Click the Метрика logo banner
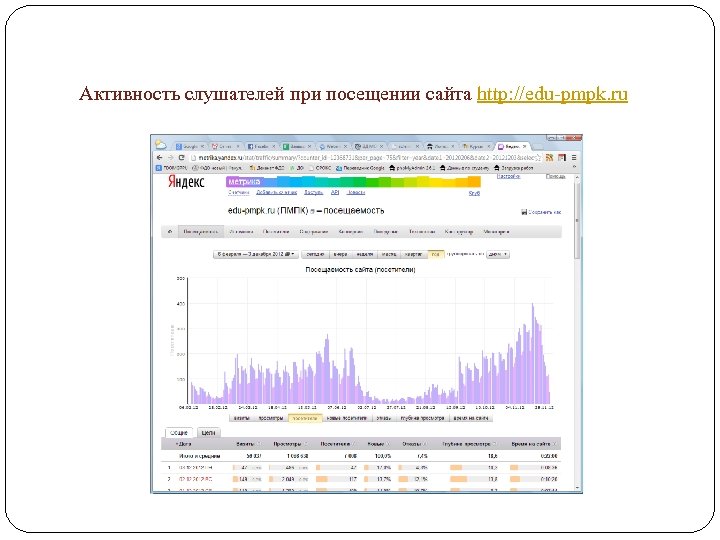 pyautogui.click(x=353, y=181)
